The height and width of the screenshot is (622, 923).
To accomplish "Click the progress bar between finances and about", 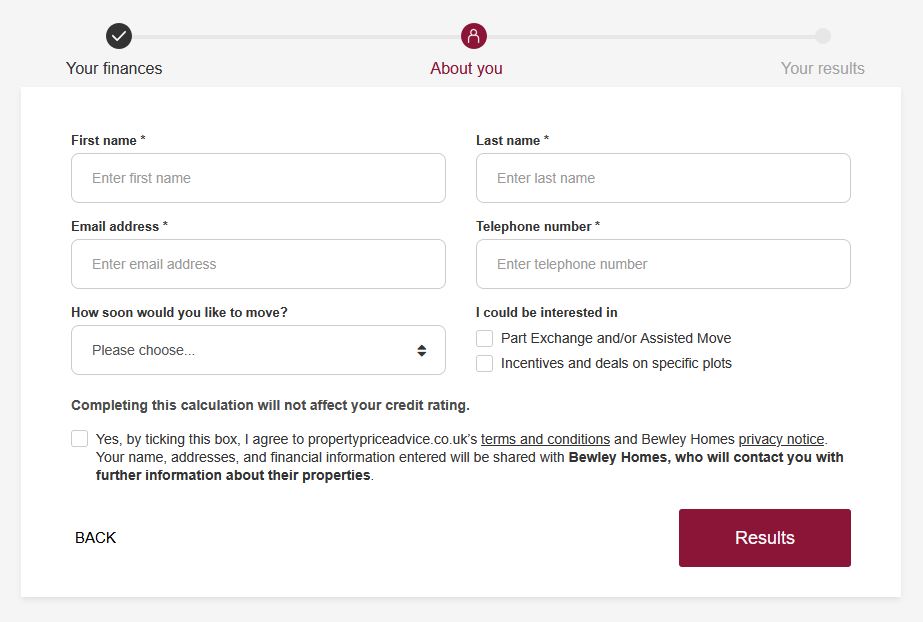I will [x=297, y=36].
